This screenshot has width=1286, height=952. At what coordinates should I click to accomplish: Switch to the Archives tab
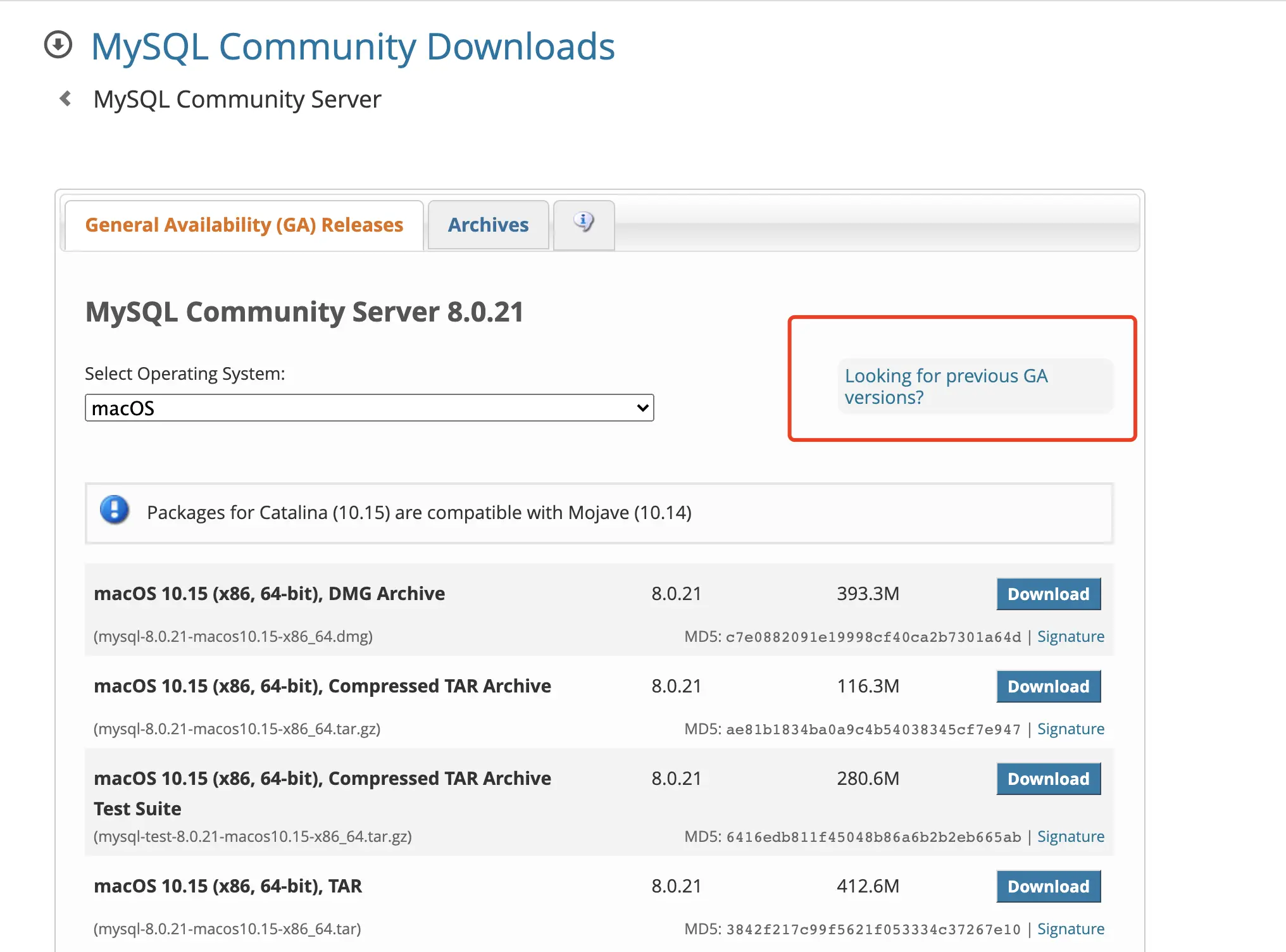[488, 225]
